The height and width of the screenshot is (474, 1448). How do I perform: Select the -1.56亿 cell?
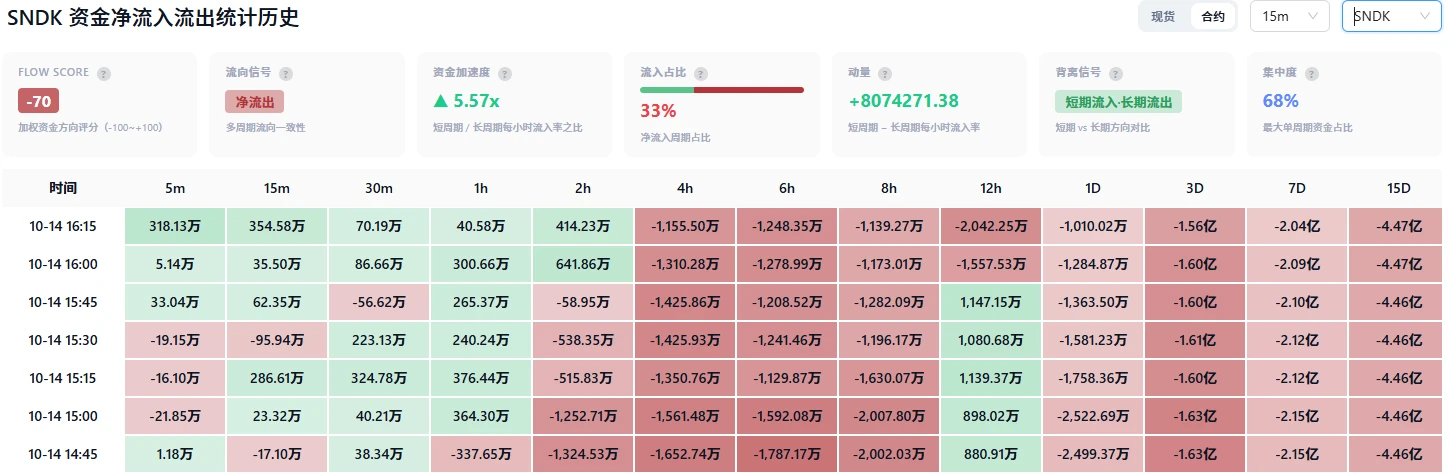(1195, 226)
